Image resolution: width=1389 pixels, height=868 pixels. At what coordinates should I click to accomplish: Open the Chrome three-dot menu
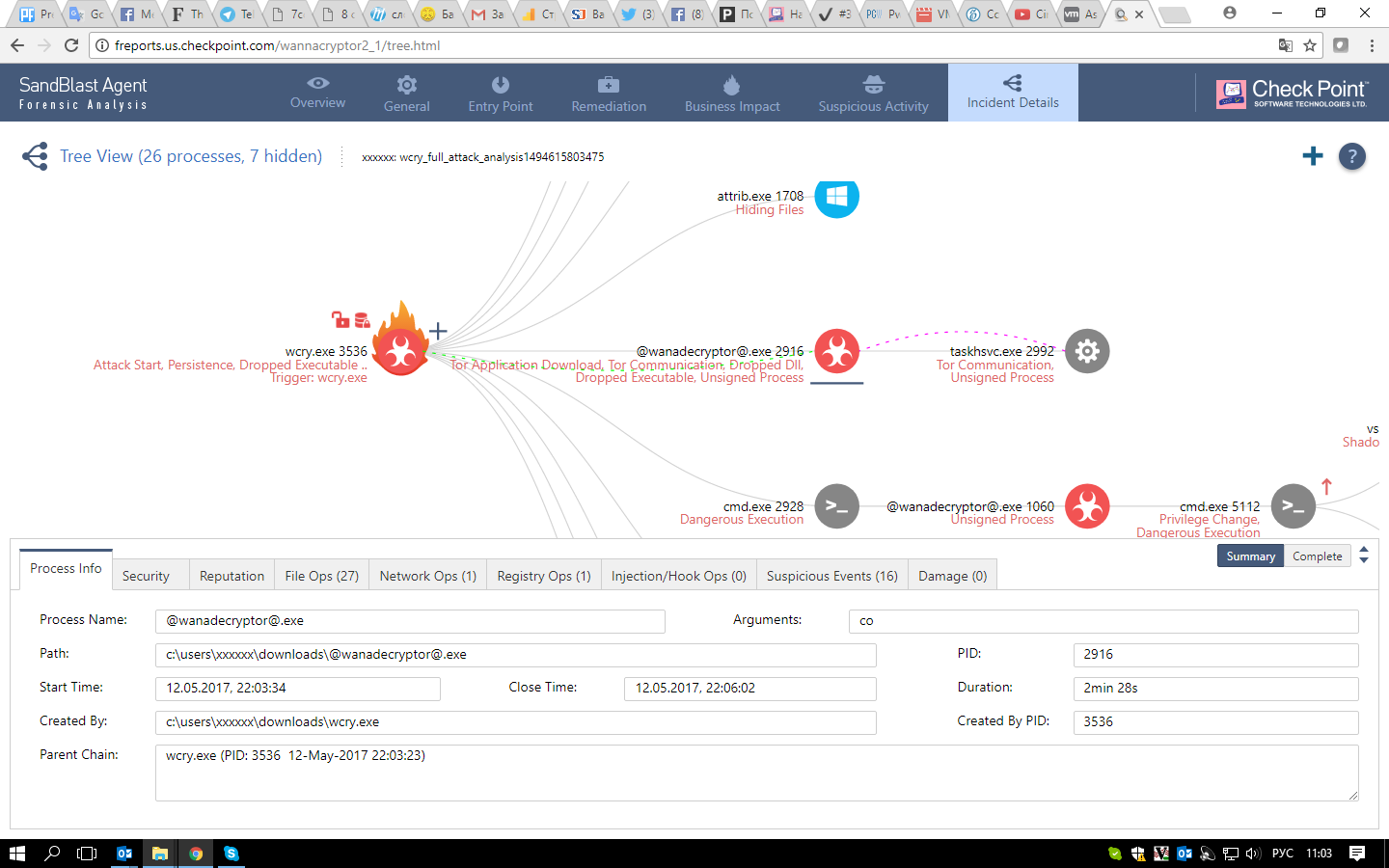pyautogui.click(x=1372, y=45)
